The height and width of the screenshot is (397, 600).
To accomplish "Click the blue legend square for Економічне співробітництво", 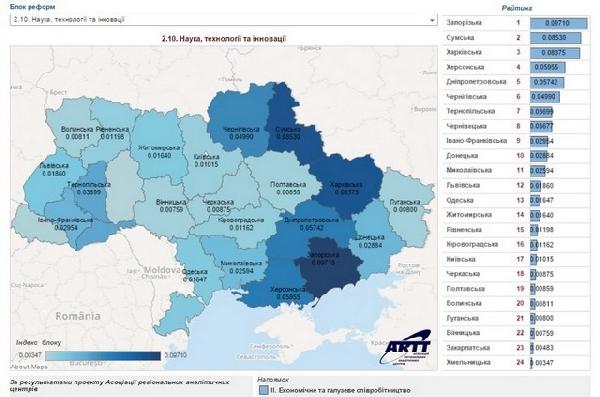I will (x=263, y=390).
